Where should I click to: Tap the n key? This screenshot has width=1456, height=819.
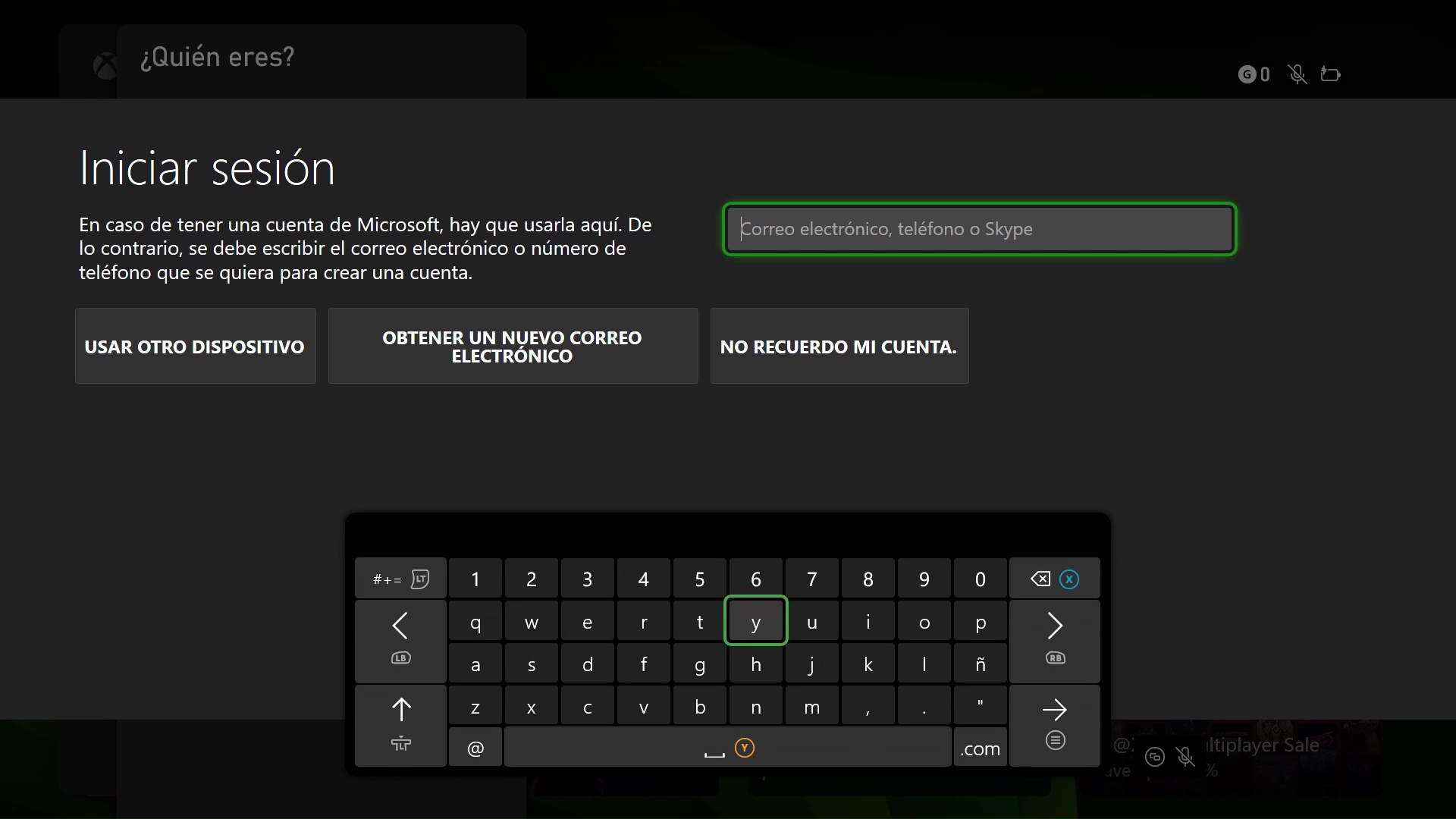pyautogui.click(x=756, y=707)
